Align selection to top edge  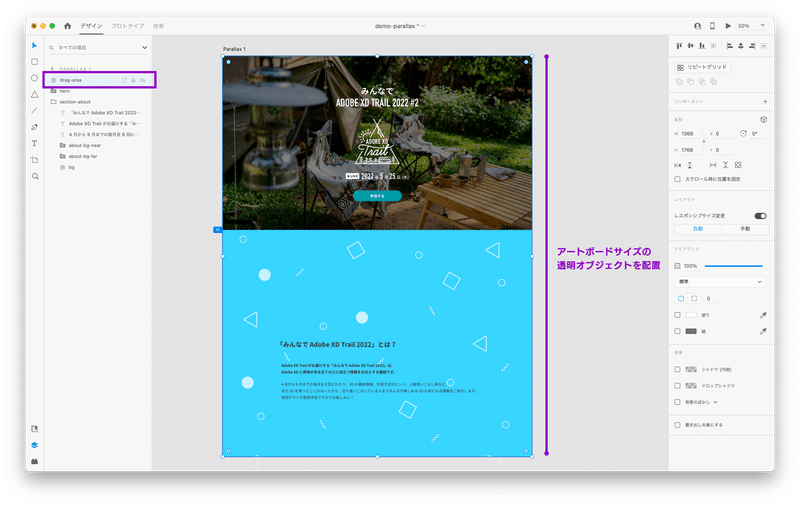click(x=679, y=46)
